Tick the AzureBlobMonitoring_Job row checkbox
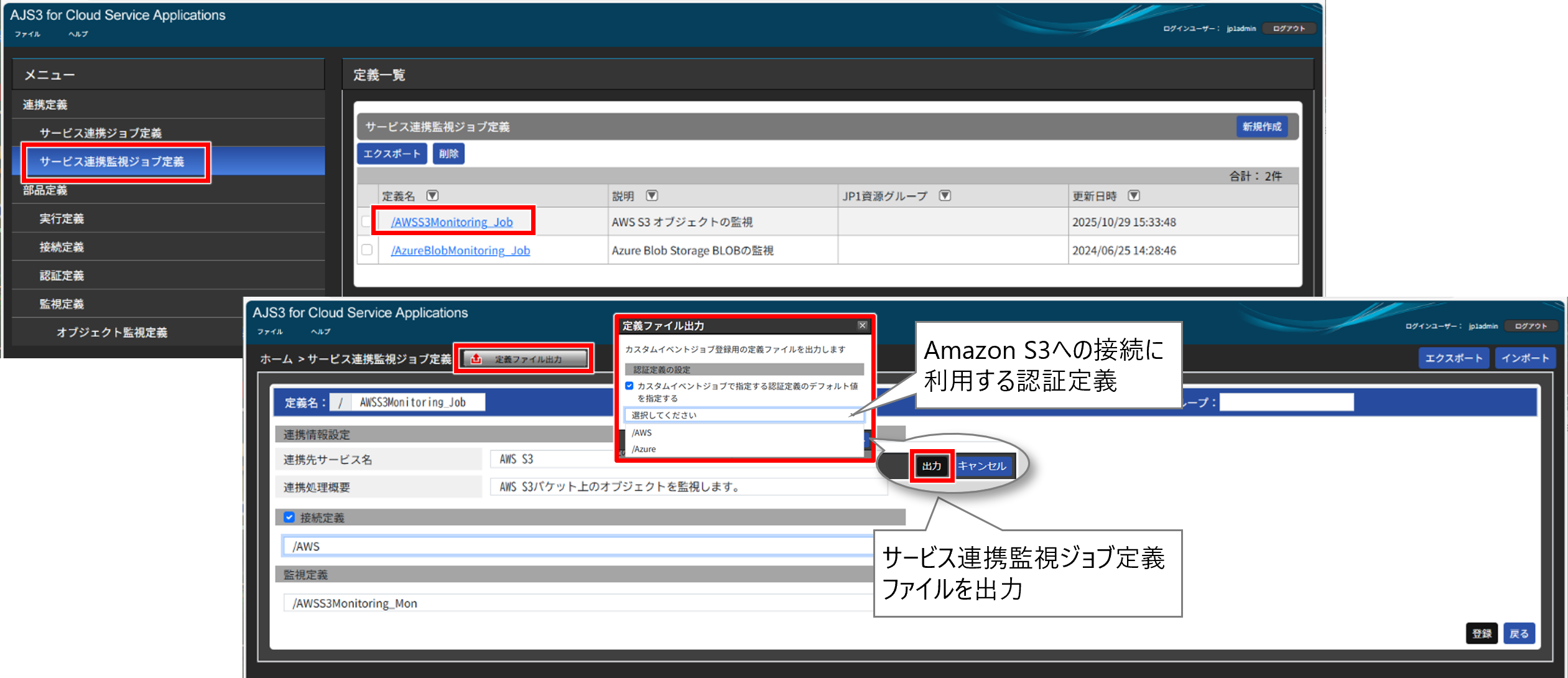The width and height of the screenshot is (1568, 678). click(x=367, y=250)
